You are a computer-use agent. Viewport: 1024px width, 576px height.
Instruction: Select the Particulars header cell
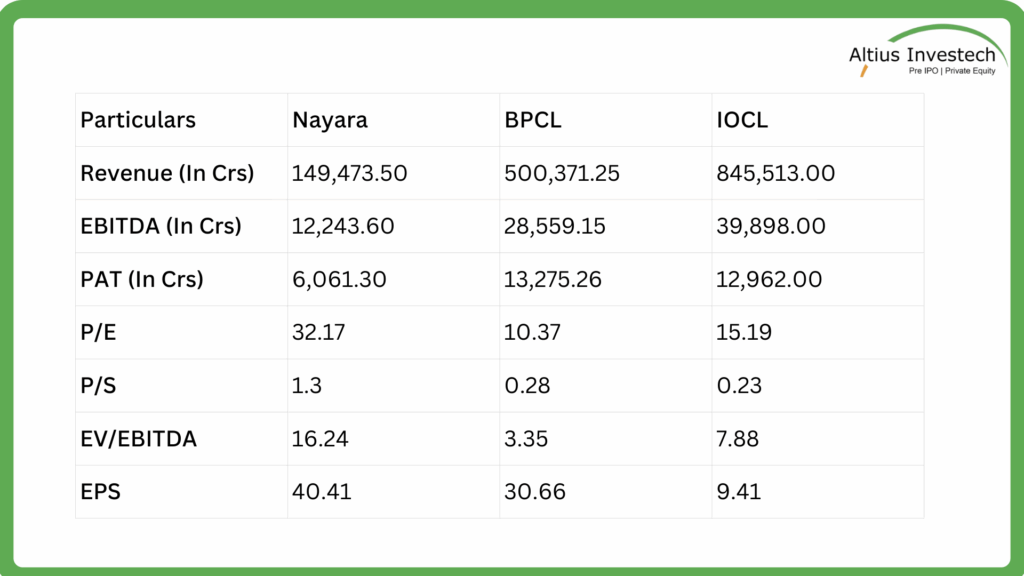point(138,120)
